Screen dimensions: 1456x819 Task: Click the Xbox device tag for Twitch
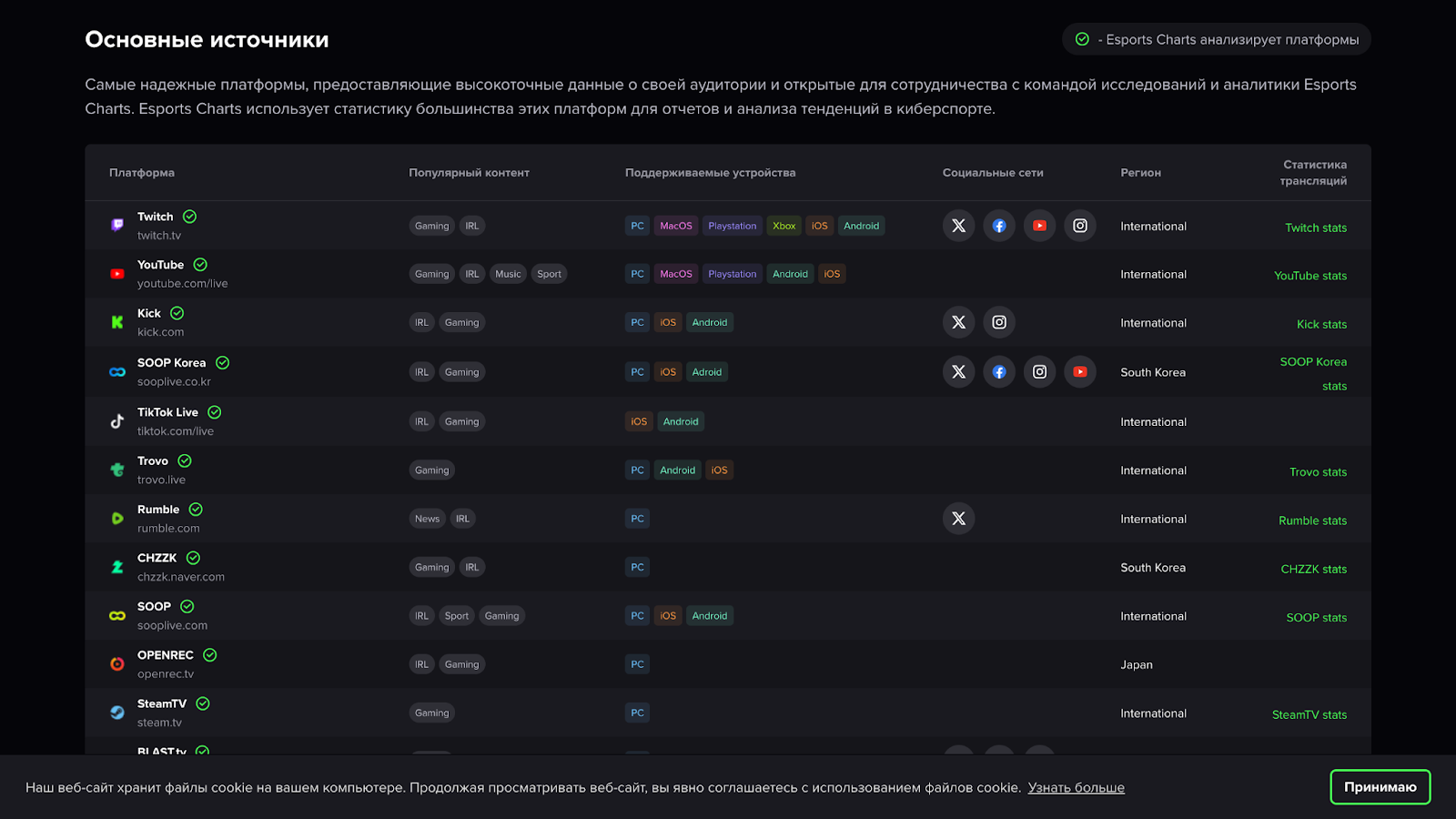pyautogui.click(x=784, y=226)
